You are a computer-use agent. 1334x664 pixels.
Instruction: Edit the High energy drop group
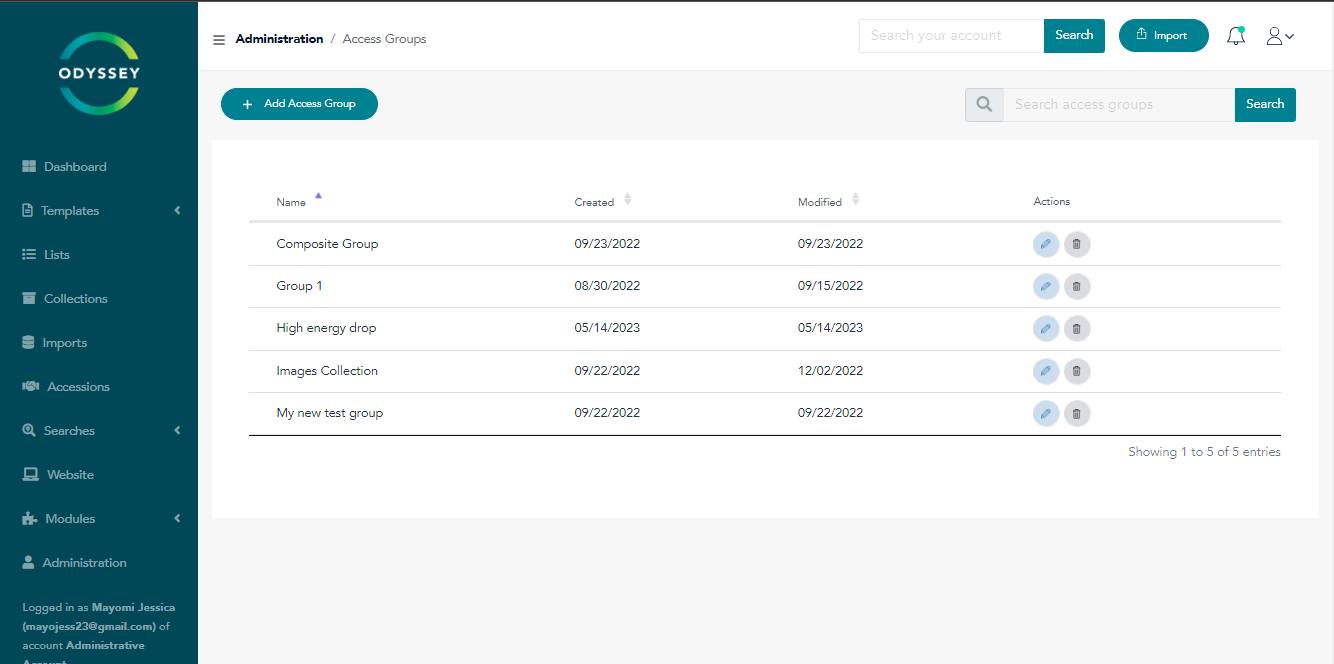[x=1046, y=328]
